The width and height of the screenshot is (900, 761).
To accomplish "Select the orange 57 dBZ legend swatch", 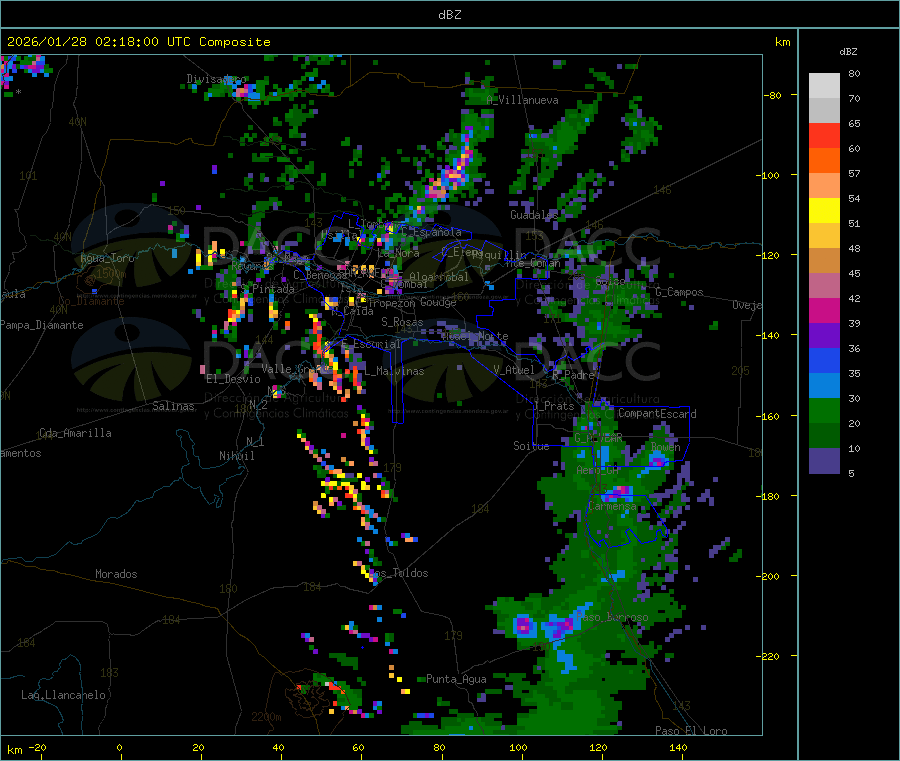I will 824,161.
